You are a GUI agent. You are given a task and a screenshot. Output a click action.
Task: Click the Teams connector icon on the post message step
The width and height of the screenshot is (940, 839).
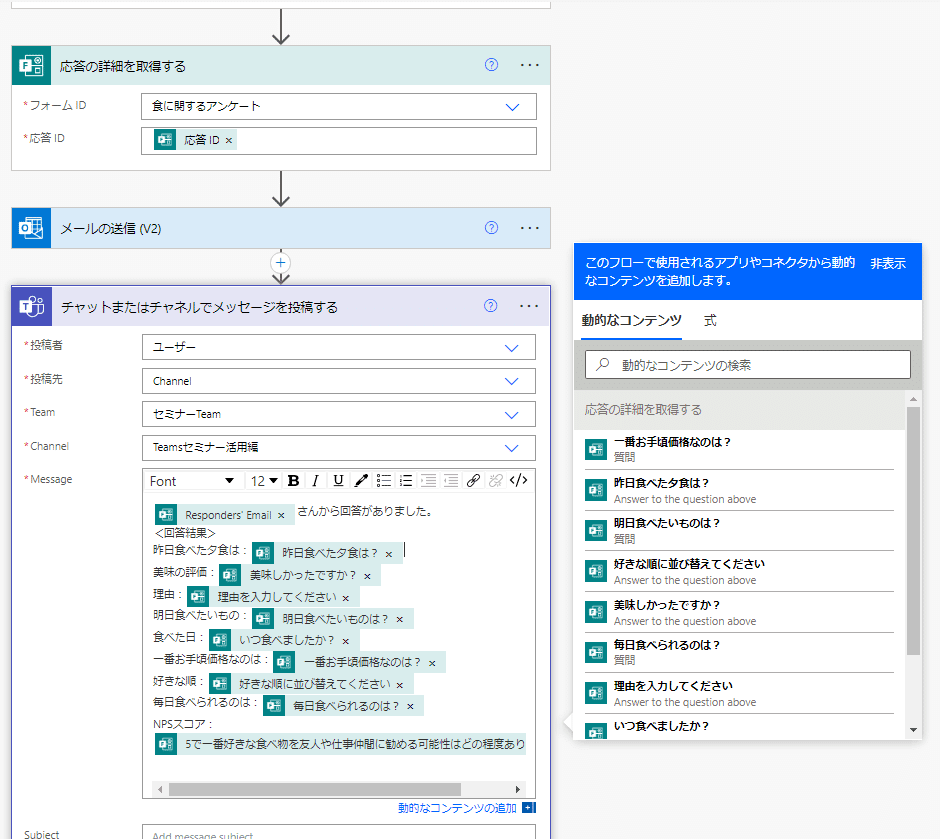[31, 306]
